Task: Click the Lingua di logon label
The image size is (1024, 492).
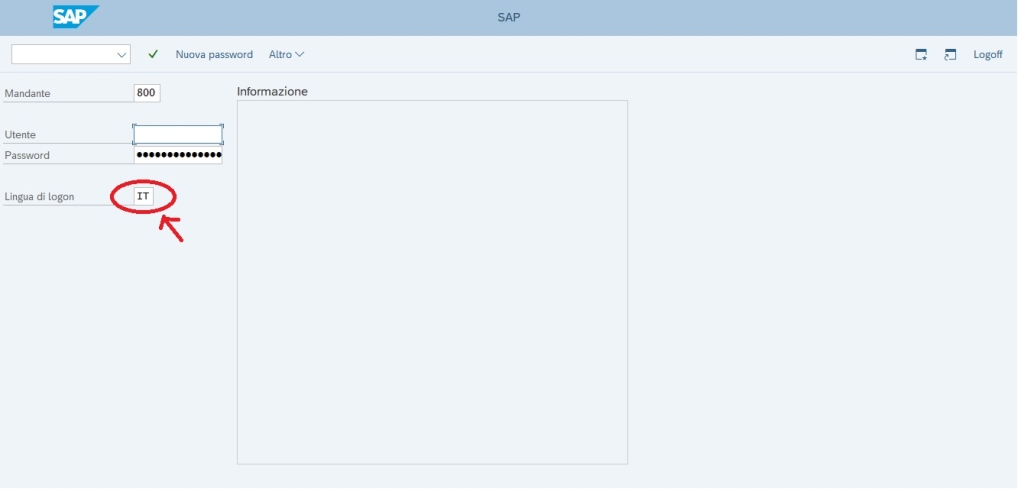Action: [x=39, y=197]
